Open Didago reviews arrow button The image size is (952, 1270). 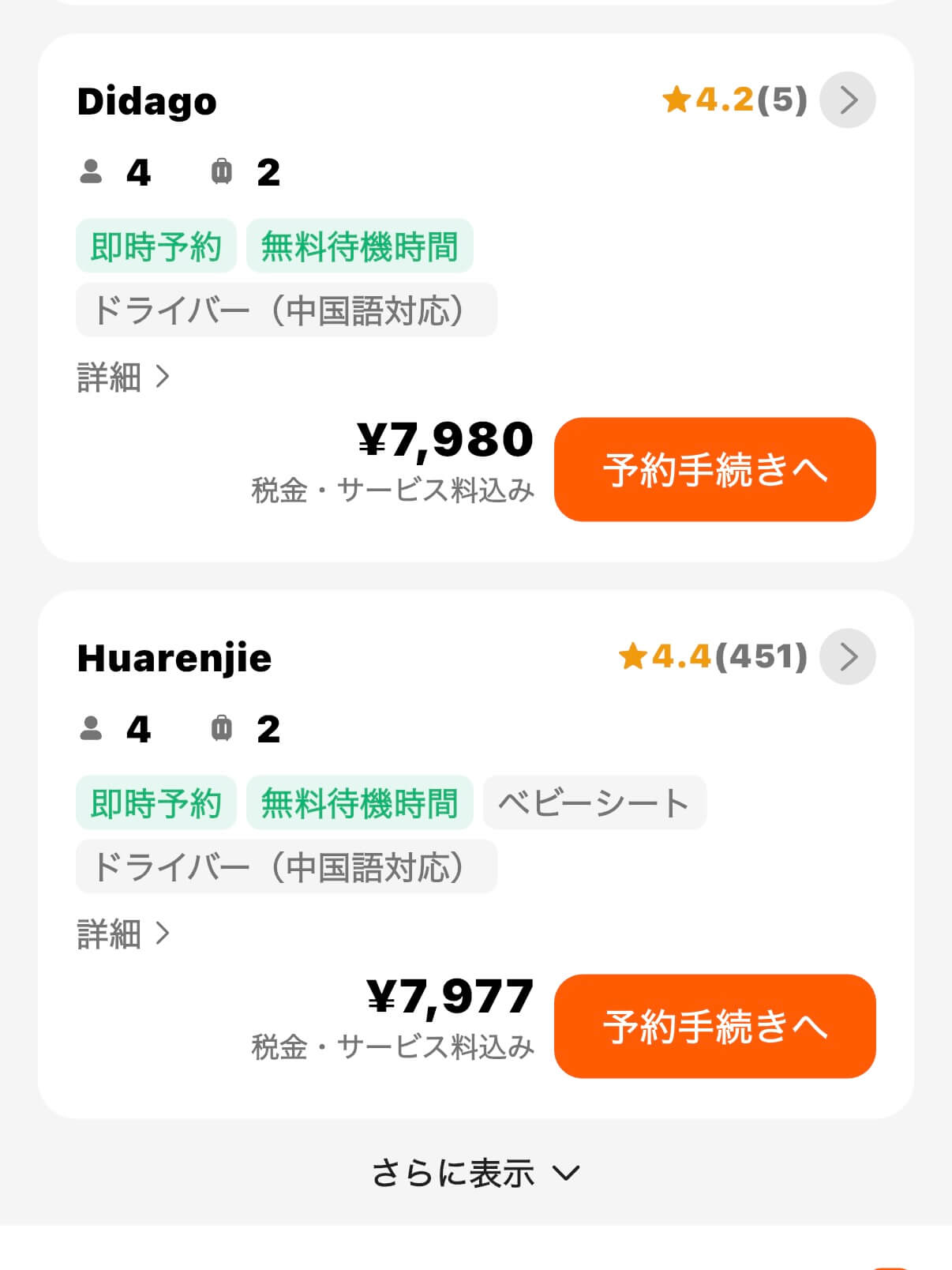847,100
